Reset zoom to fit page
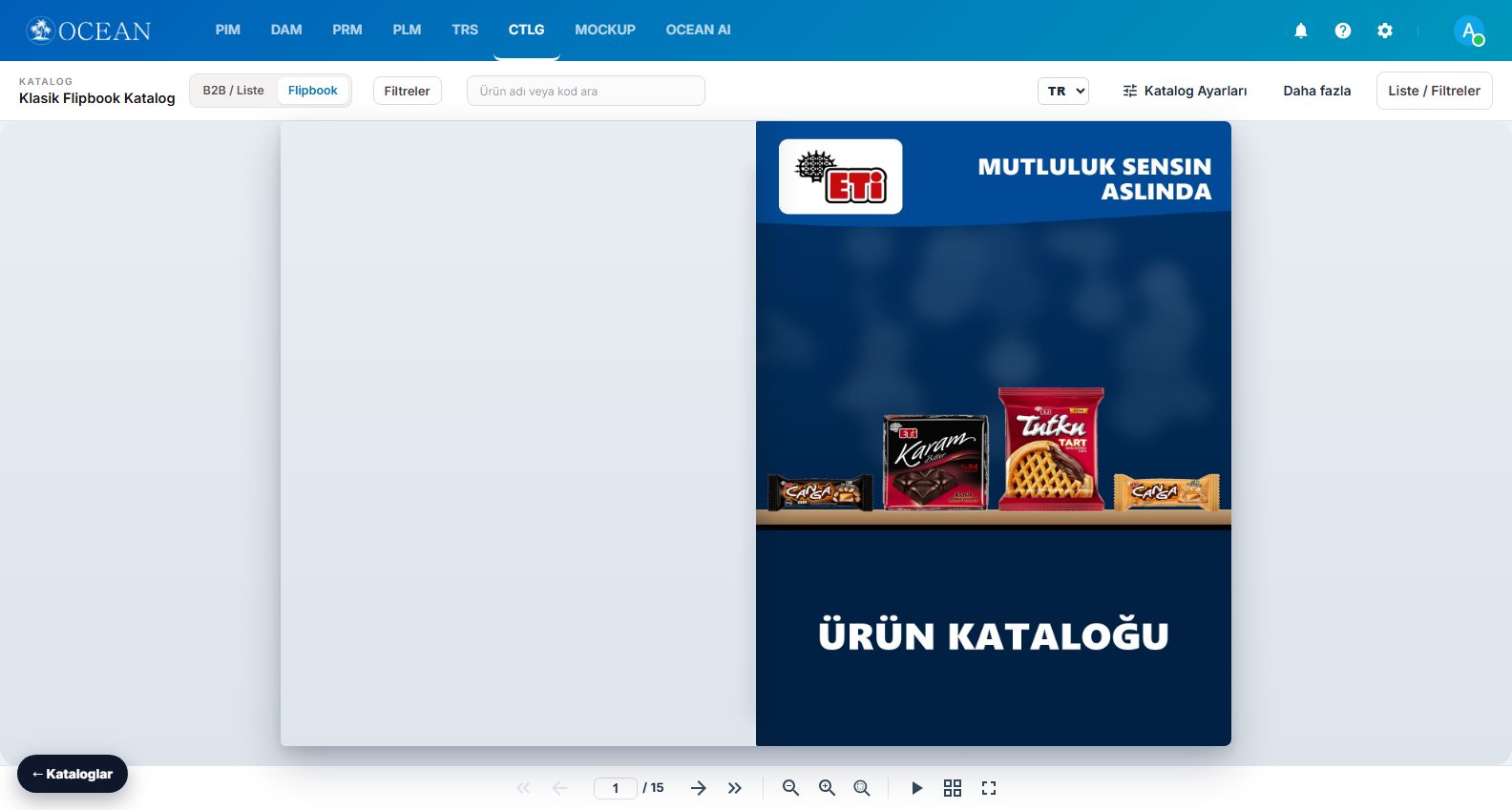This screenshot has width=1512, height=810. tap(862, 788)
